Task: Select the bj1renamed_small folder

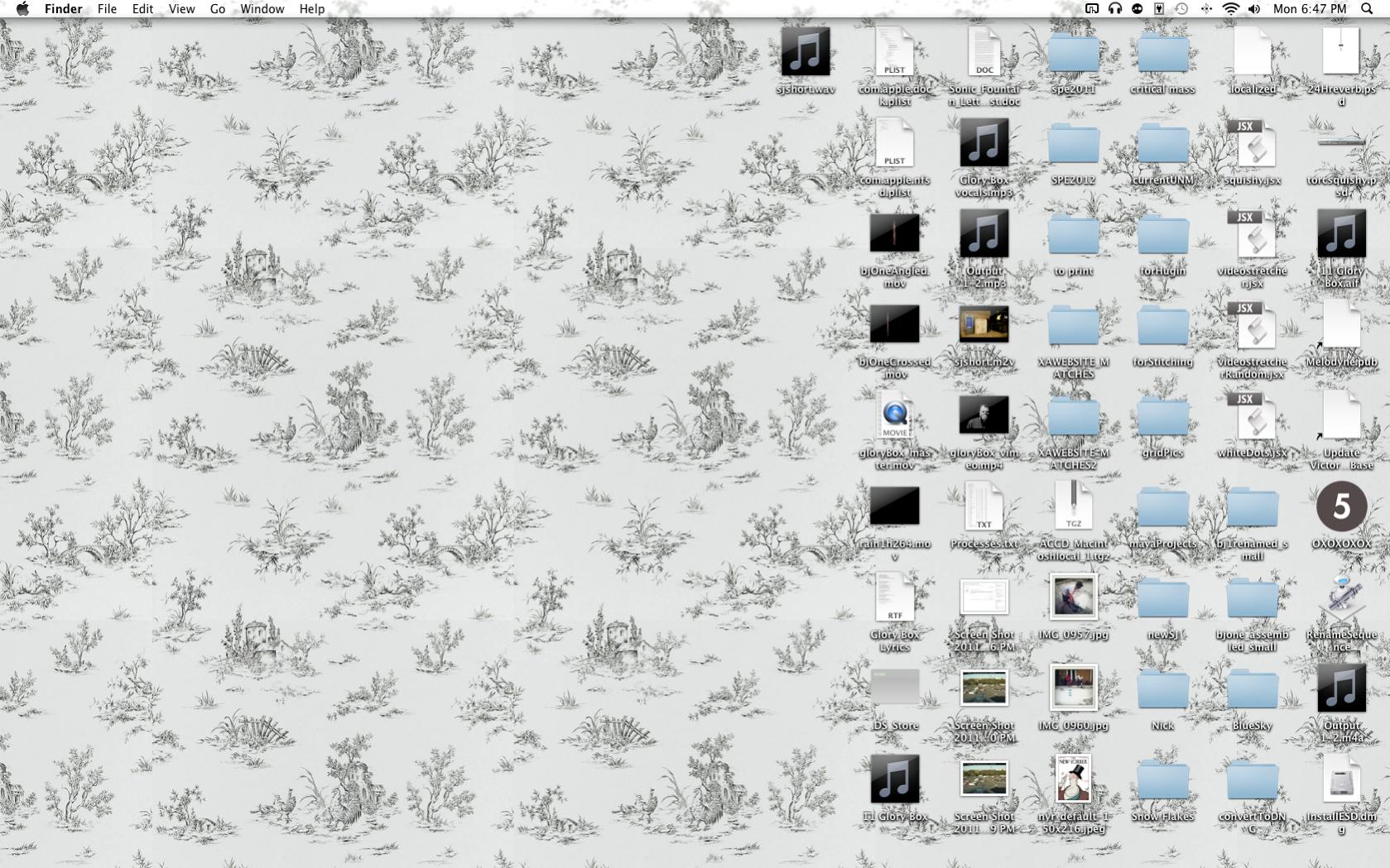Action: click(x=1252, y=509)
